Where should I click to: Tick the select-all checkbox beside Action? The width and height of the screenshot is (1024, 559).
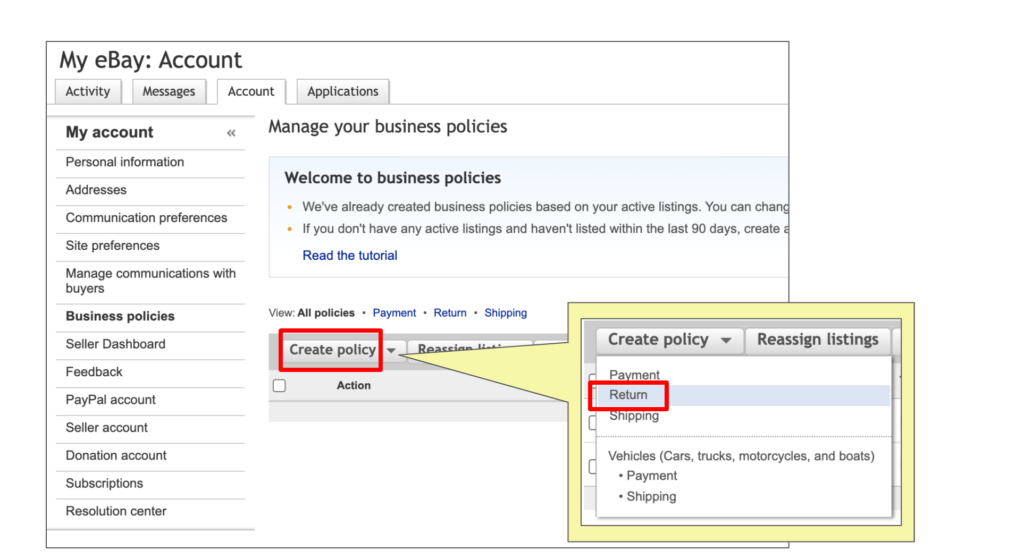pyautogui.click(x=280, y=386)
